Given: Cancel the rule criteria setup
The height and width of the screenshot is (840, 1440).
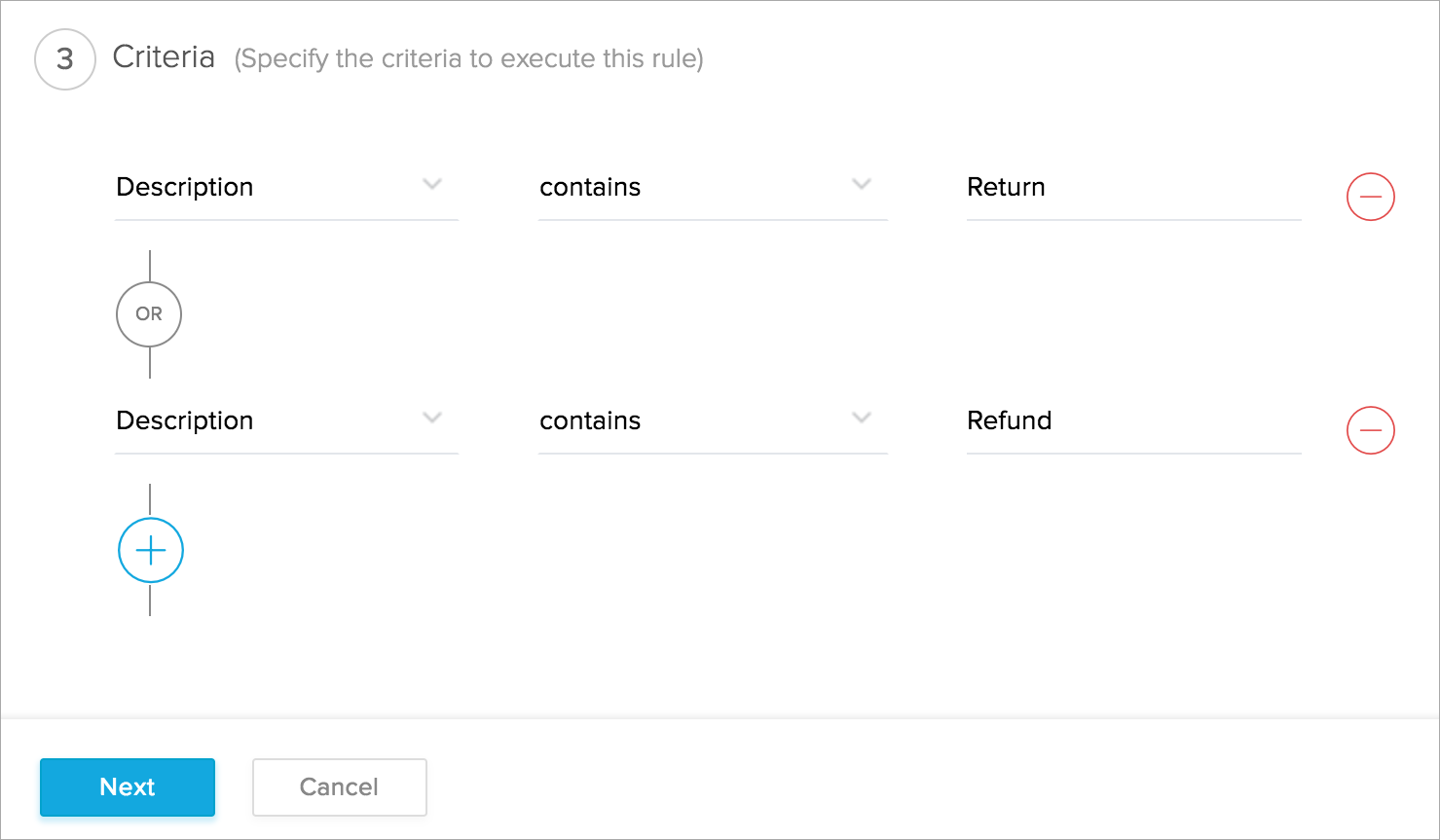Looking at the screenshot, I should [339, 787].
